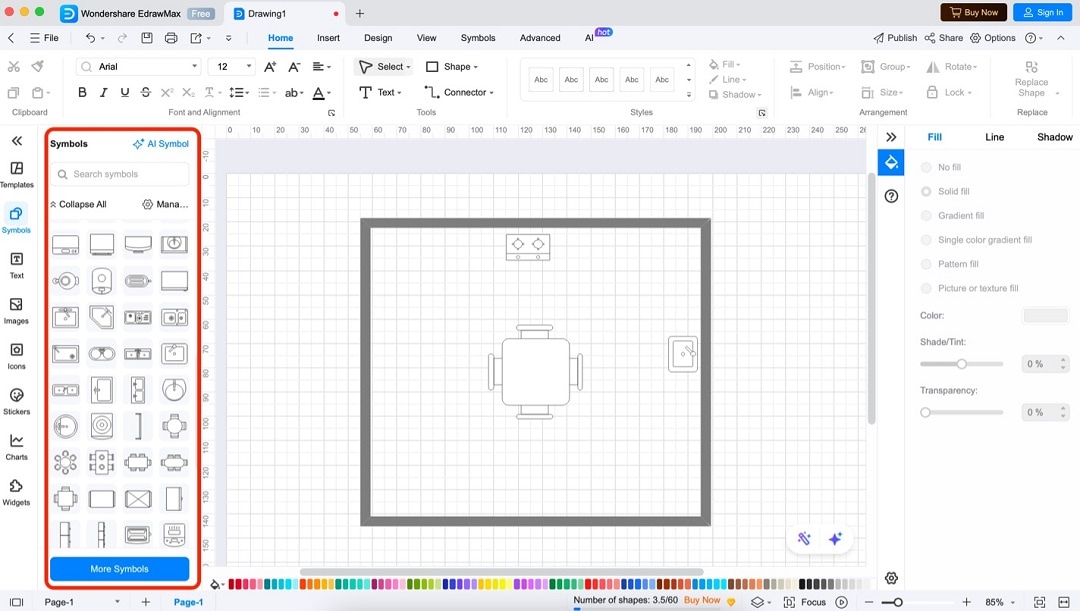The height and width of the screenshot is (611, 1080).
Task: Collapse the left sidebar with double chevron
Action: tap(17, 141)
